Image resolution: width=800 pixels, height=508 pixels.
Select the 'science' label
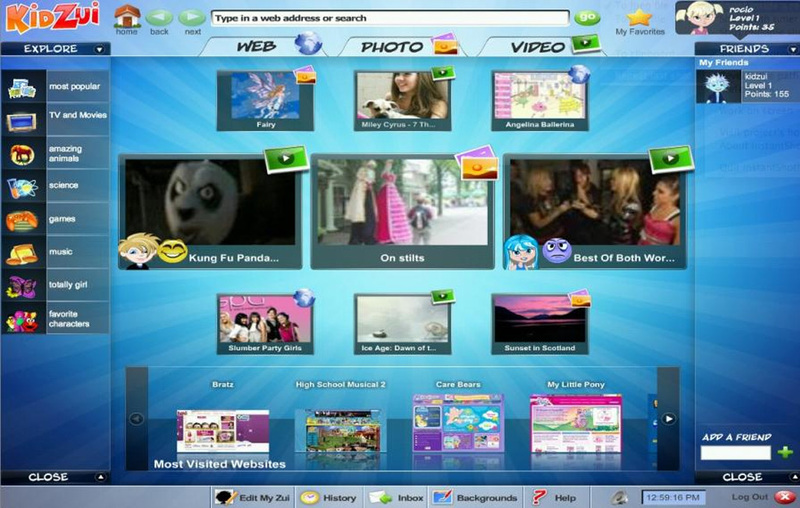tap(63, 185)
